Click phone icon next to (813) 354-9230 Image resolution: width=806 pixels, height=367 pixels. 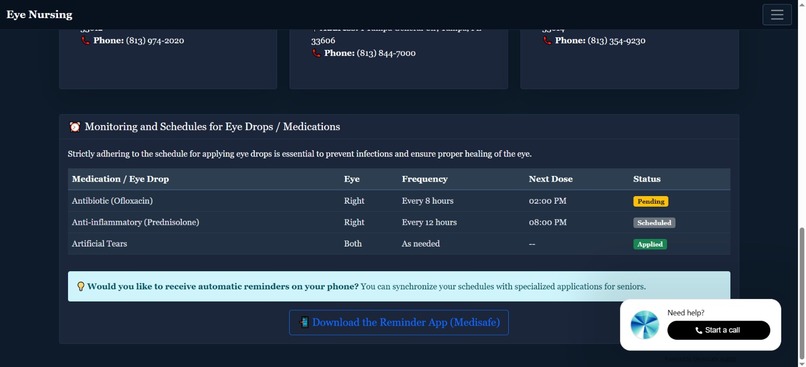tap(547, 41)
